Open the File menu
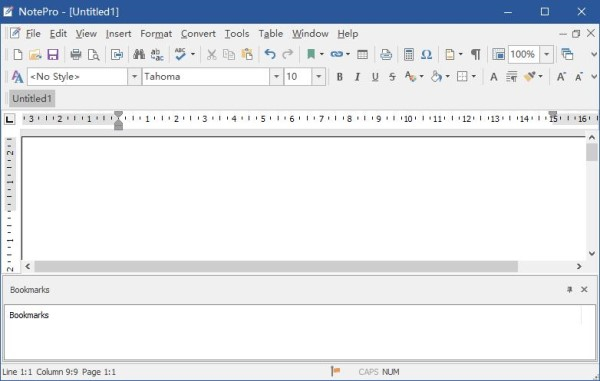Screen dimensions: 600x381 coord(33,34)
